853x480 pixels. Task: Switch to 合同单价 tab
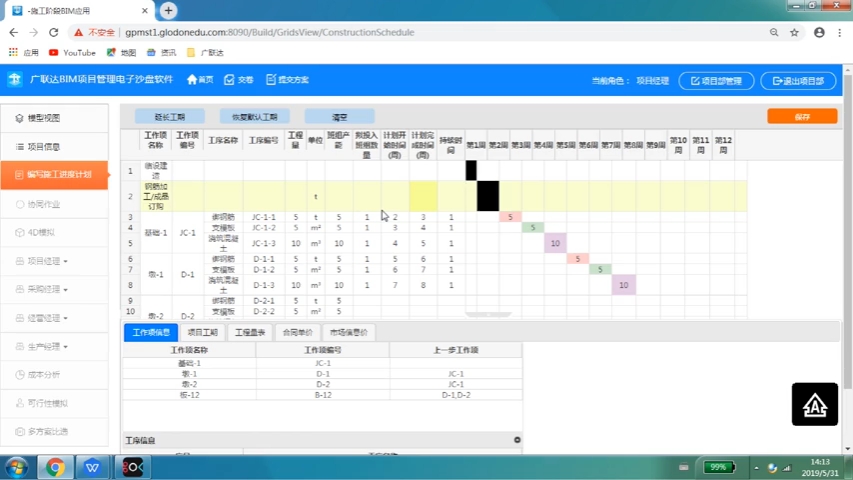pos(298,332)
